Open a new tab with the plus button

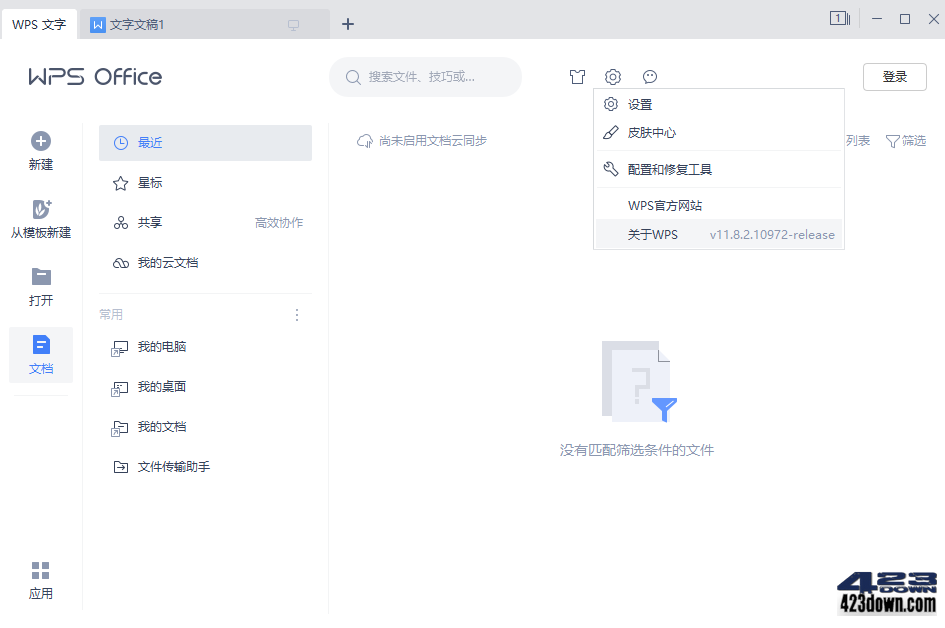348,23
